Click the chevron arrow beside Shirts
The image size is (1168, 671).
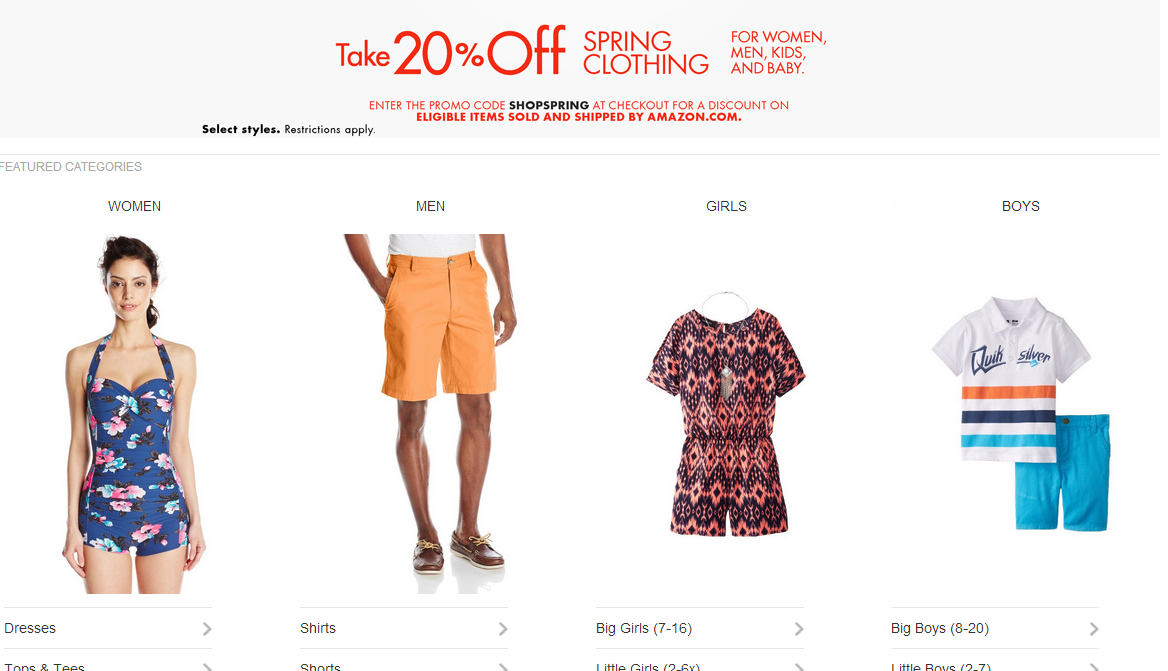click(x=503, y=629)
